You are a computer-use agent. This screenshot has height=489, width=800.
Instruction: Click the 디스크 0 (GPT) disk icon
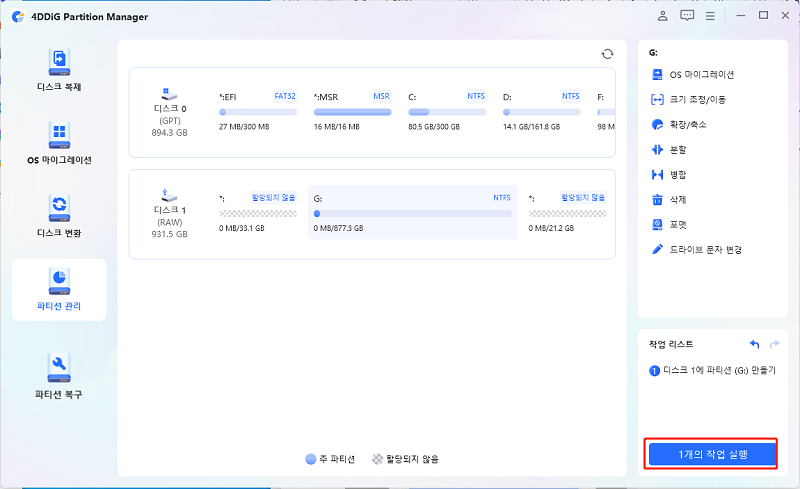[x=169, y=94]
